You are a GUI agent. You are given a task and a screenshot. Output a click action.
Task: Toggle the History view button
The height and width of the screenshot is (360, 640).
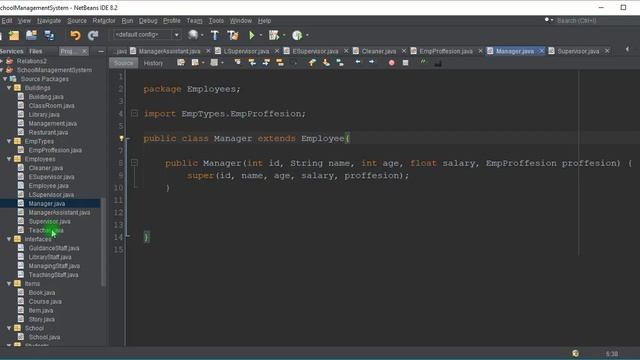(153, 63)
